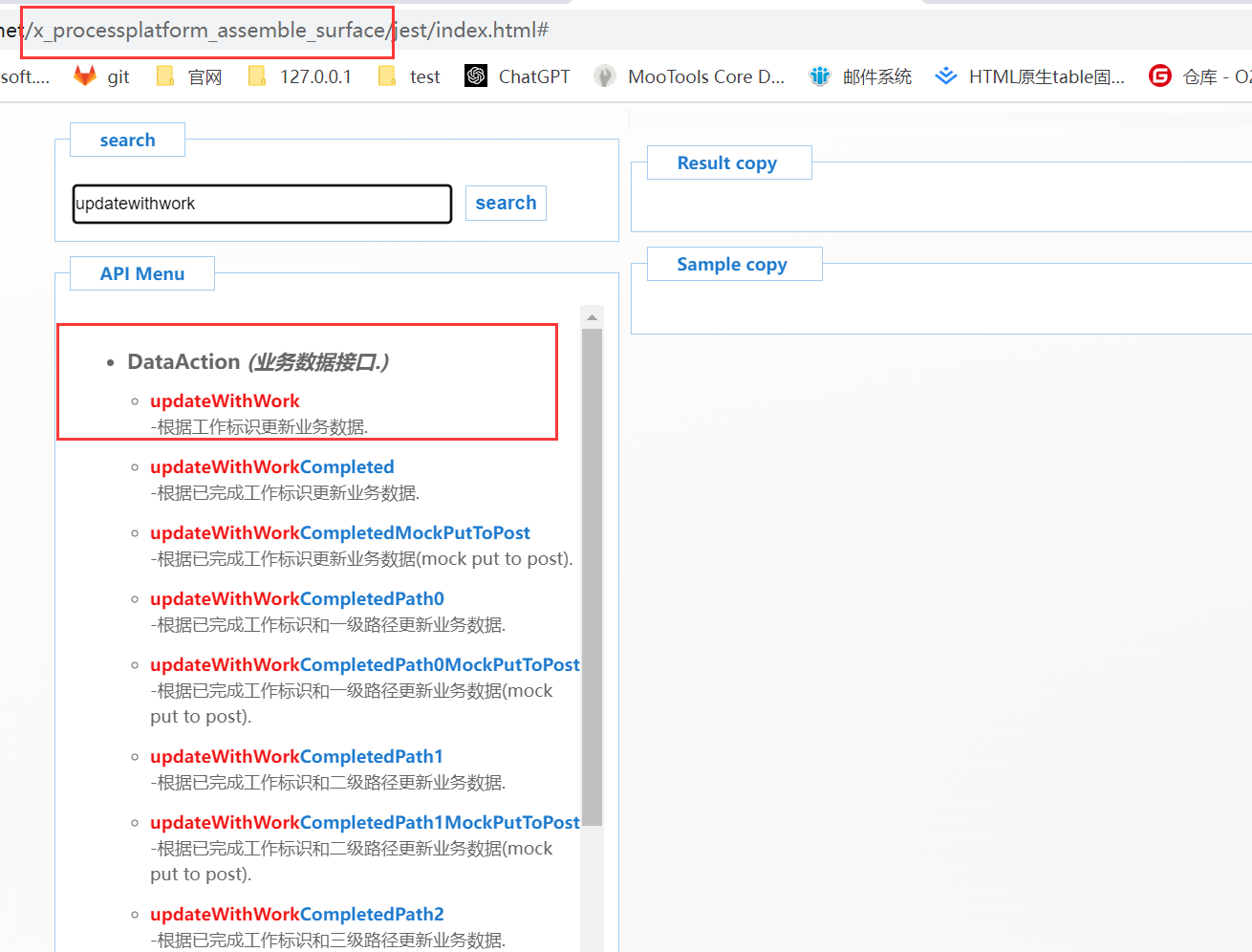Open the test bookmark folder
Image resolution: width=1252 pixels, height=952 pixels.
coord(409,76)
